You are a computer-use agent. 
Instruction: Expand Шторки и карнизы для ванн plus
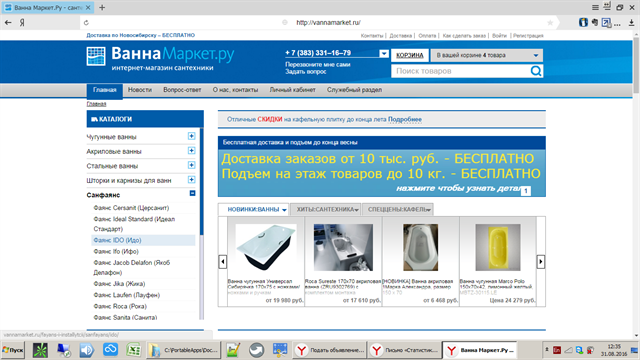(x=191, y=180)
